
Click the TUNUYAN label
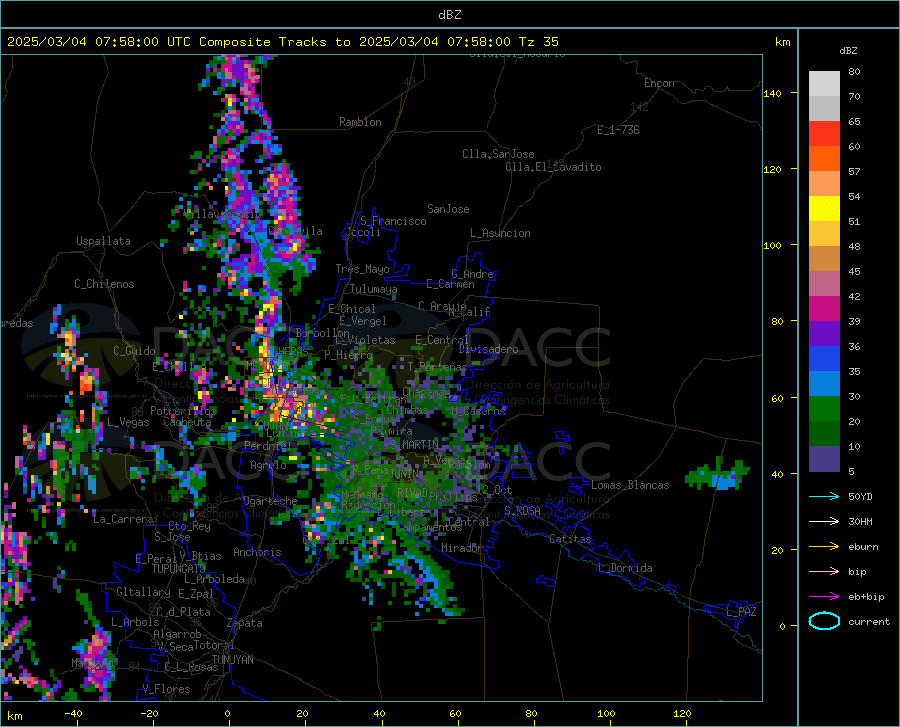pos(232,660)
